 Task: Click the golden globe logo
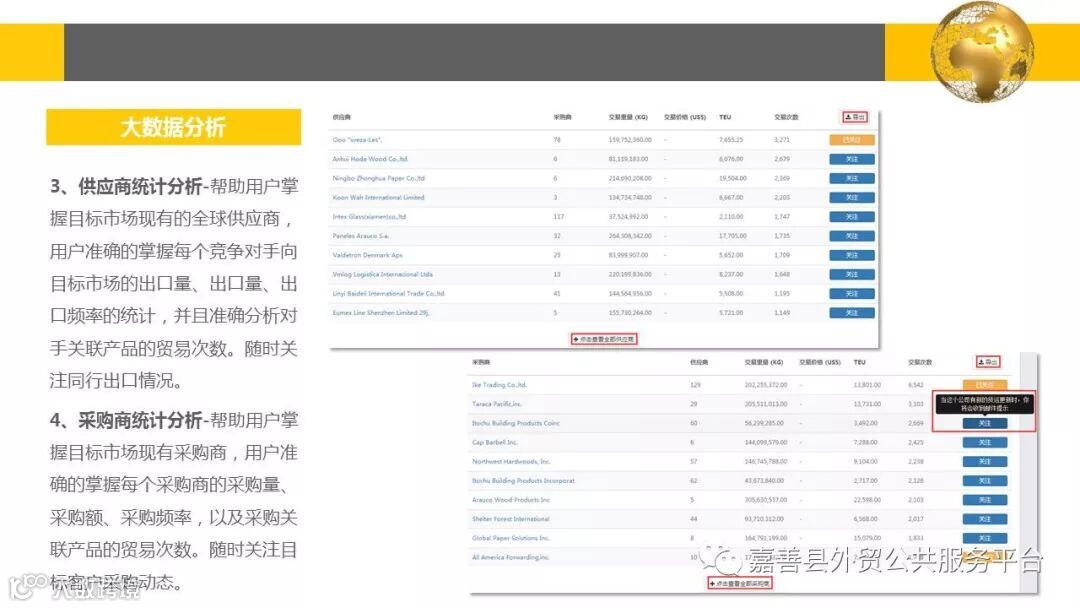[982, 52]
